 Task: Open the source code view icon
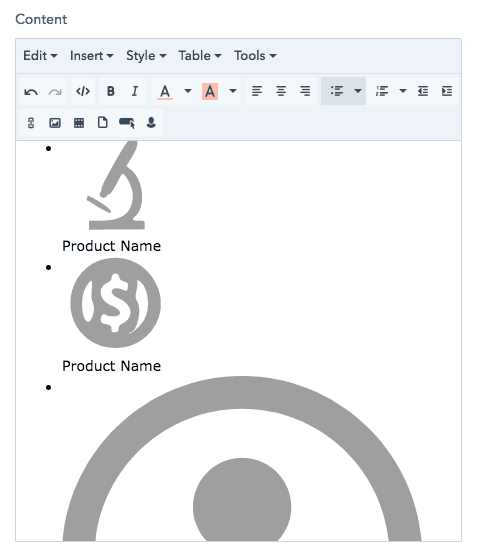pos(83,91)
